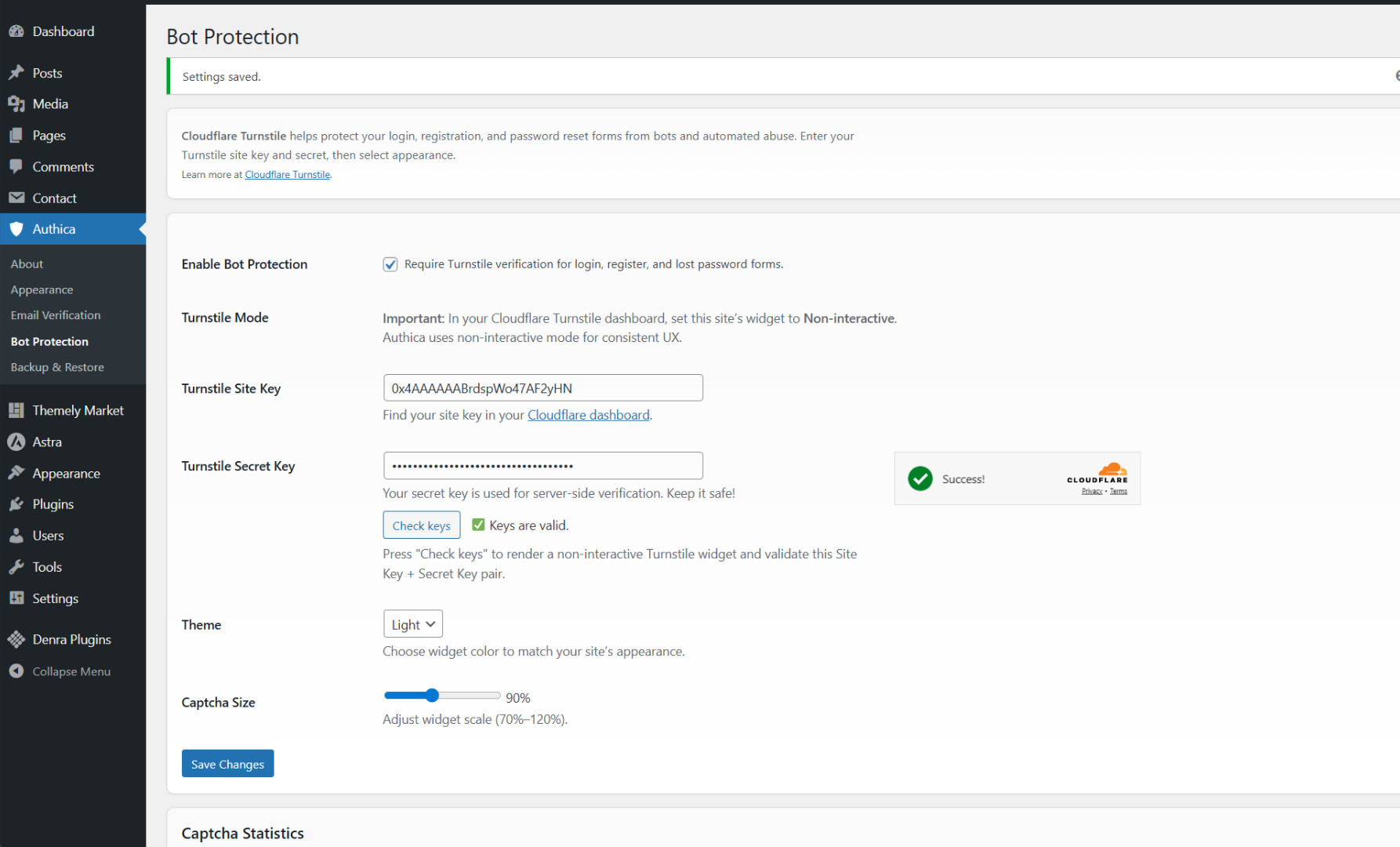Collapse the admin sidebar menu
This screenshot has width=1400, height=847.
coord(60,671)
